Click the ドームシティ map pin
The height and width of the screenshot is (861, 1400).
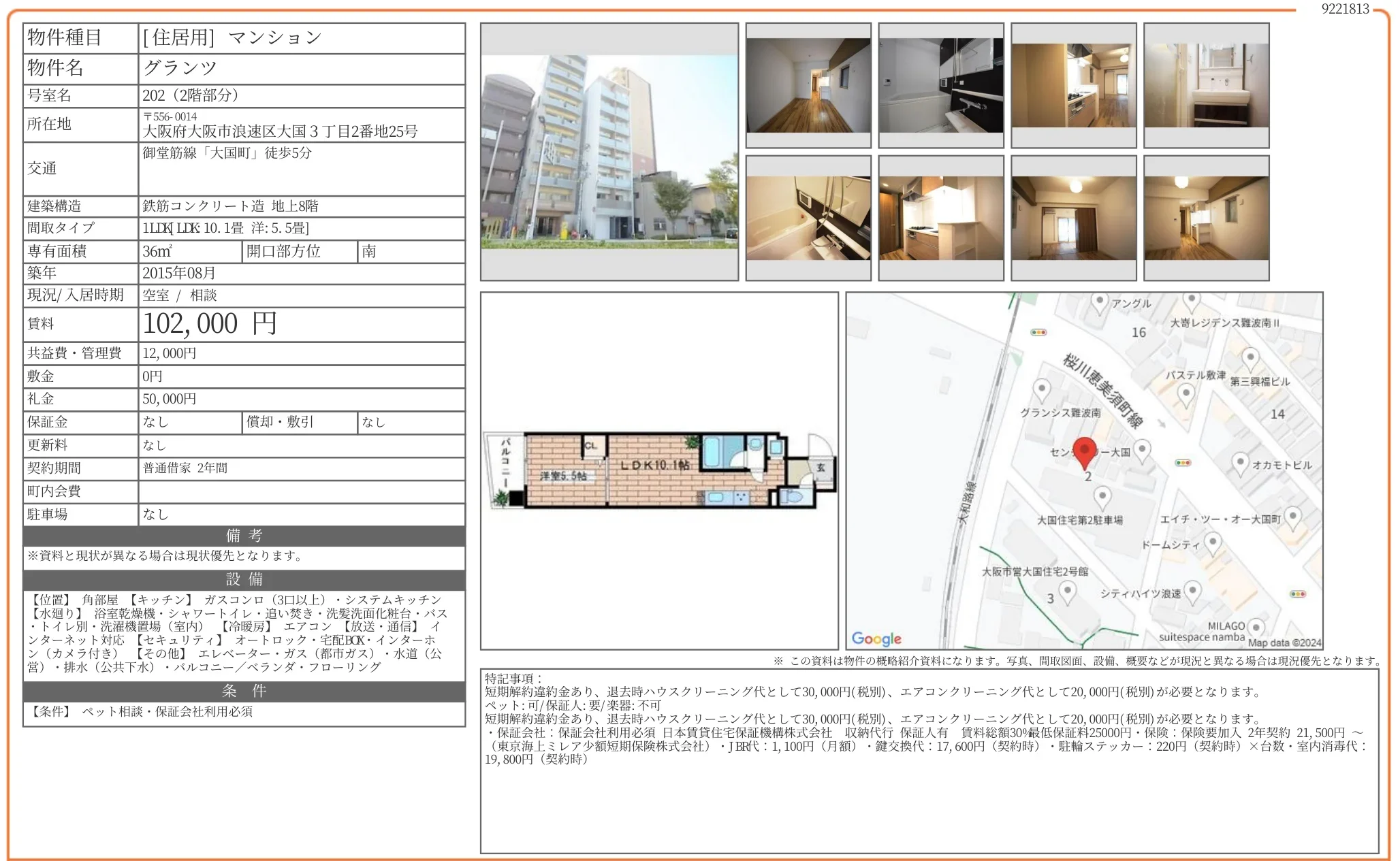tap(1212, 543)
